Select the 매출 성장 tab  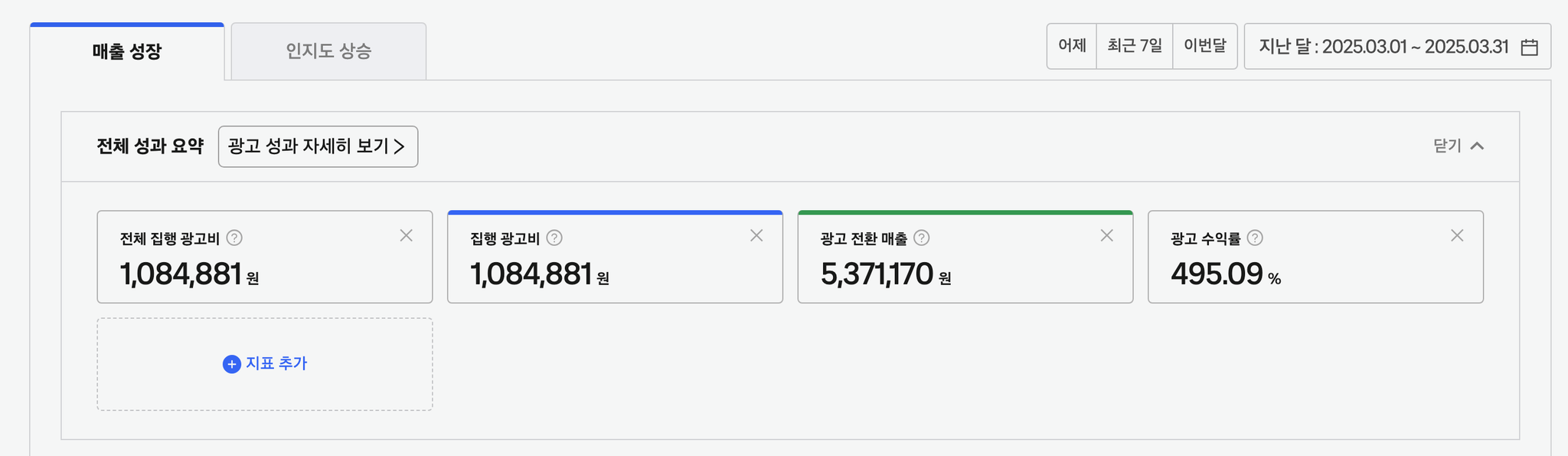[127, 52]
